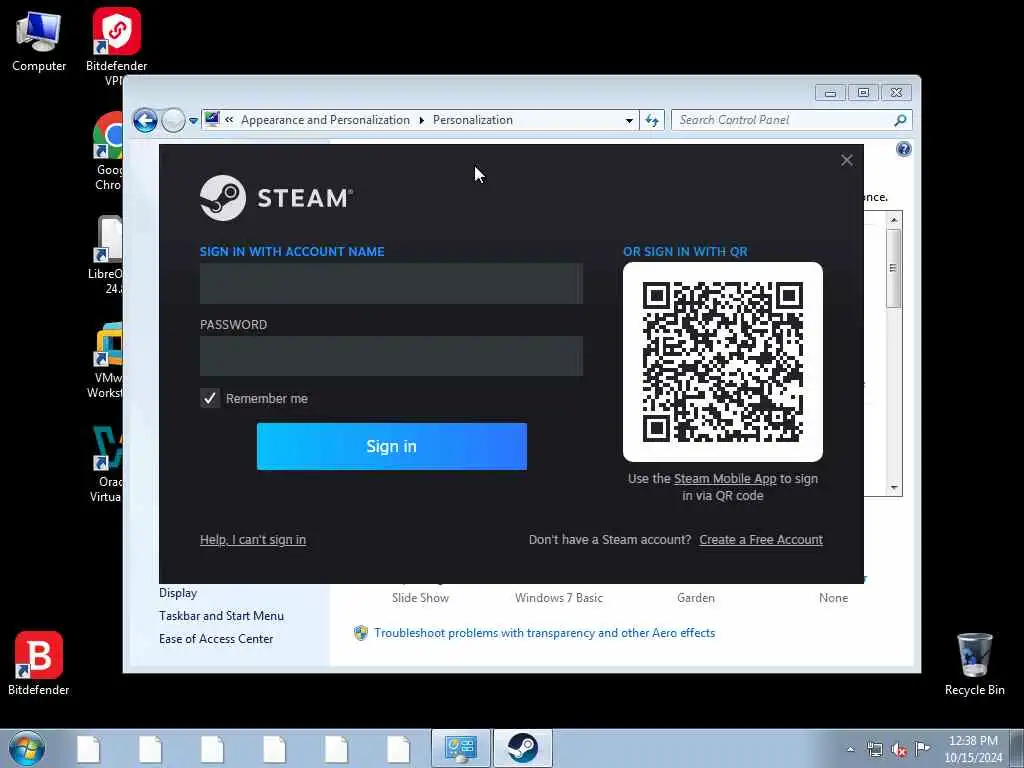The width and height of the screenshot is (1024, 768).
Task: Select the Bitdefender VPN desktop icon
Action: pos(116,46)
